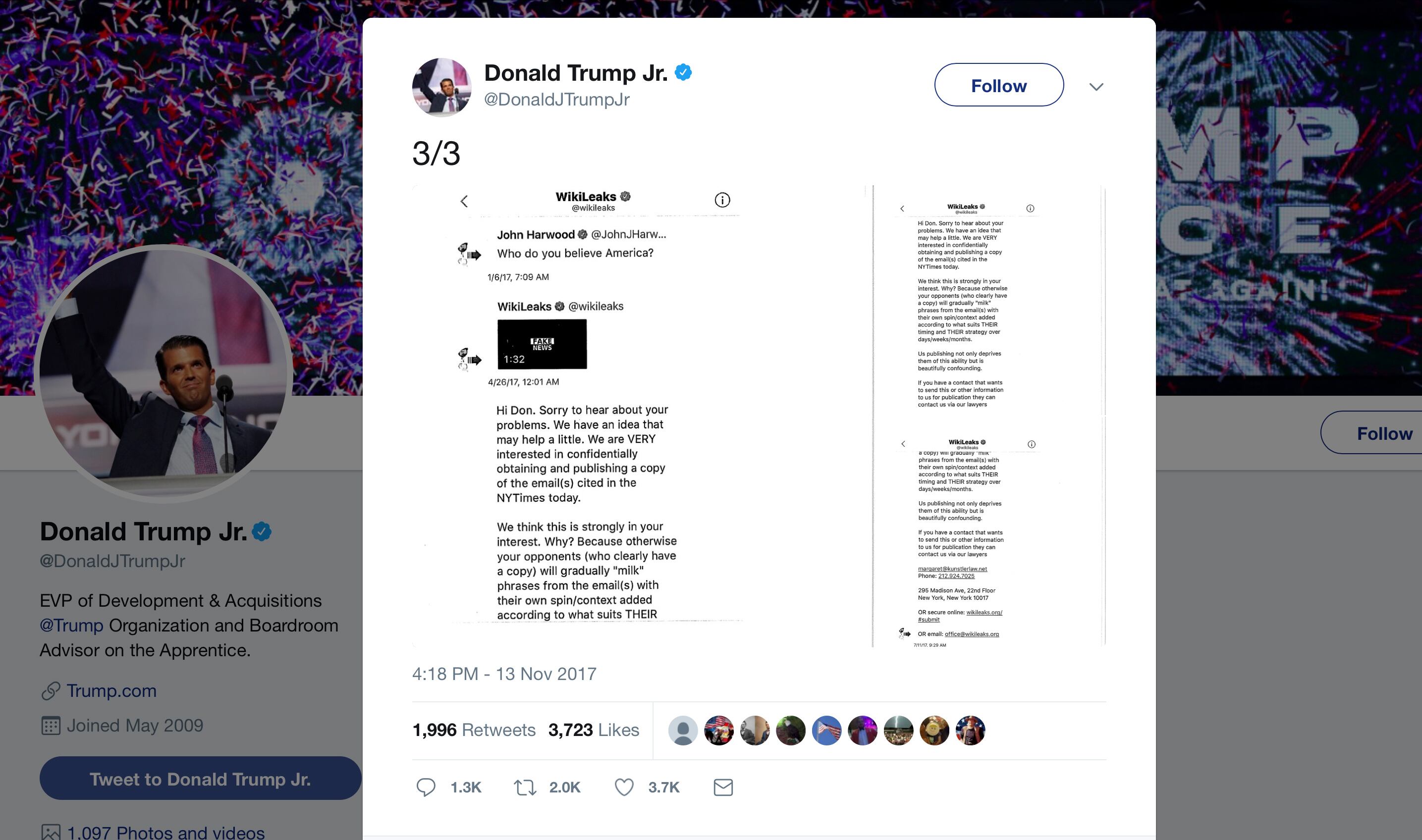Viewport: 1422px width, 840px height.
Task: Click the @DonaldJTrumpJr handle in the tweet
Action: (x=556, y=100)
